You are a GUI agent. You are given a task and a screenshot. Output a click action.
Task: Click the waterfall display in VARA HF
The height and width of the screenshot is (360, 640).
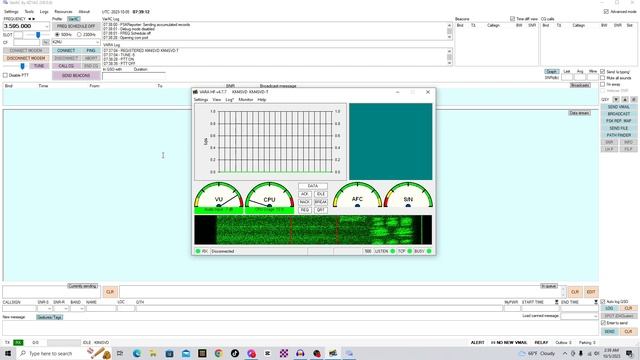coord(313,230)
